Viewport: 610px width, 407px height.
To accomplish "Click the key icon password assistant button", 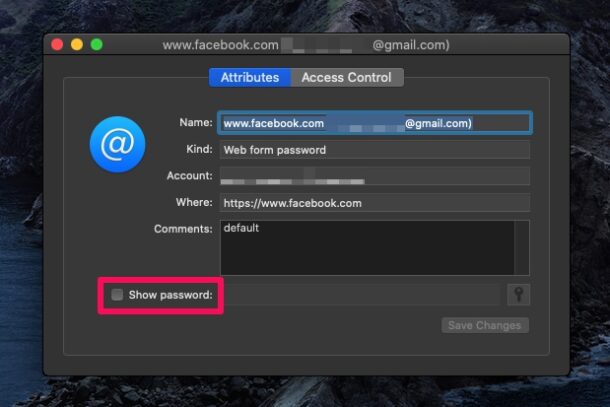I will pos(519,295).
